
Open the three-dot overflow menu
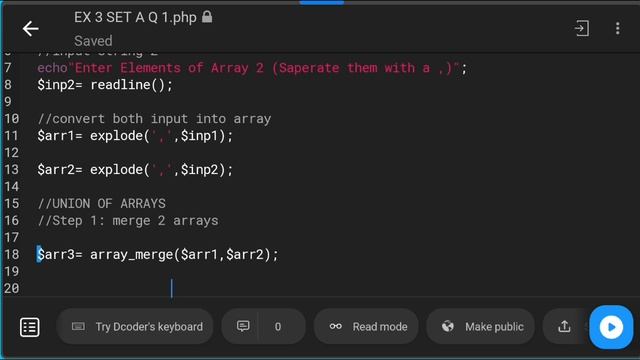tap(618, 28)
